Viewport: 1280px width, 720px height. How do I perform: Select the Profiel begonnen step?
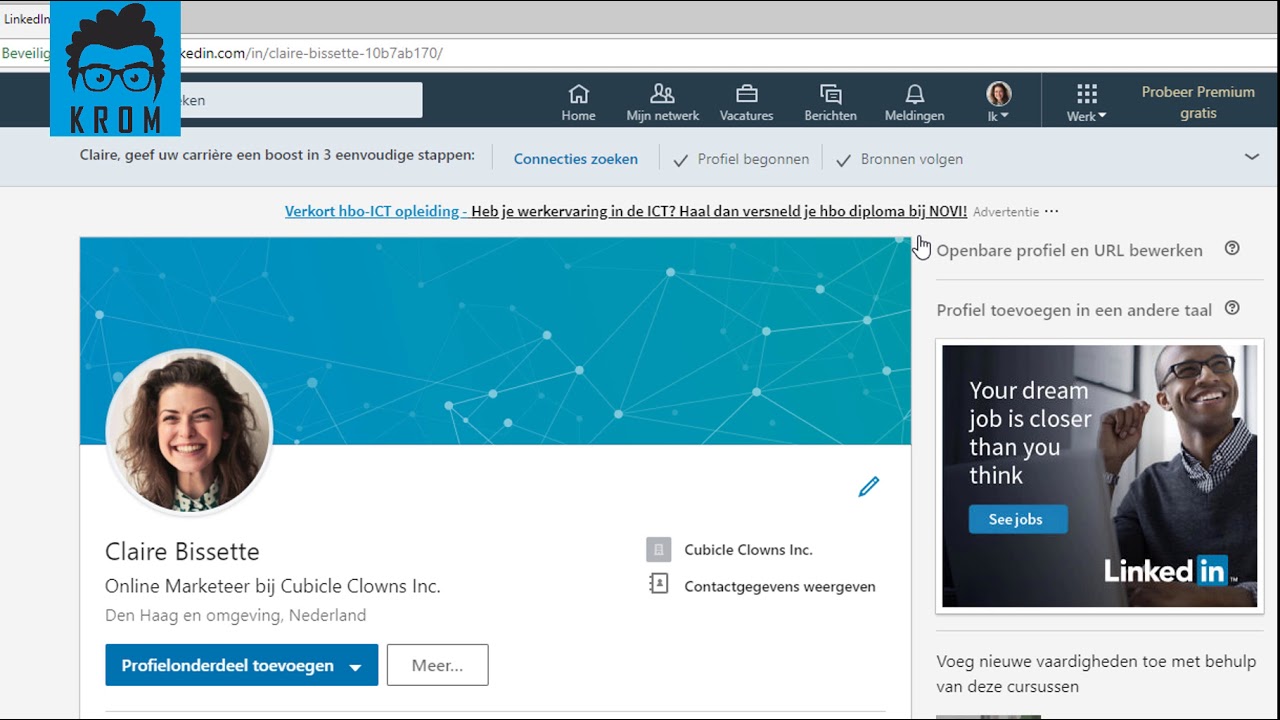pyautogui.click(x=741, y=159)
